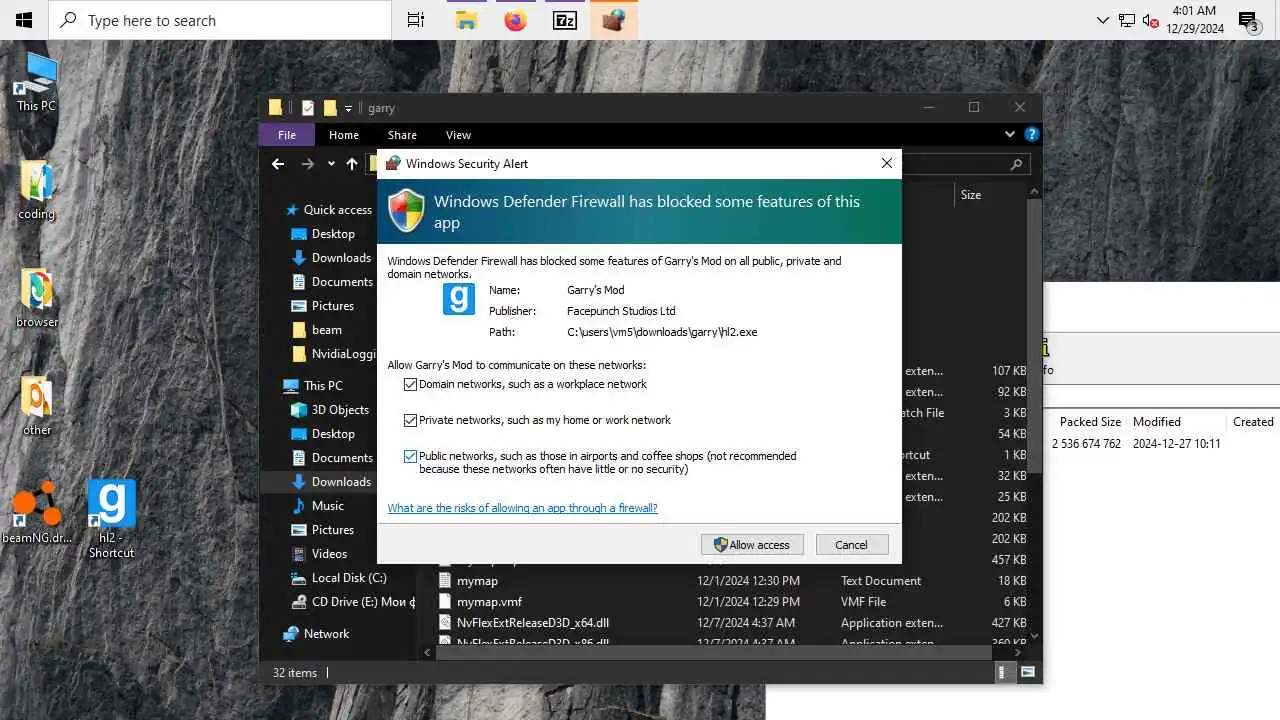Screen dimensions: 1280x720
Task: Go back in File Explorer
Action: tap(278, 164)
